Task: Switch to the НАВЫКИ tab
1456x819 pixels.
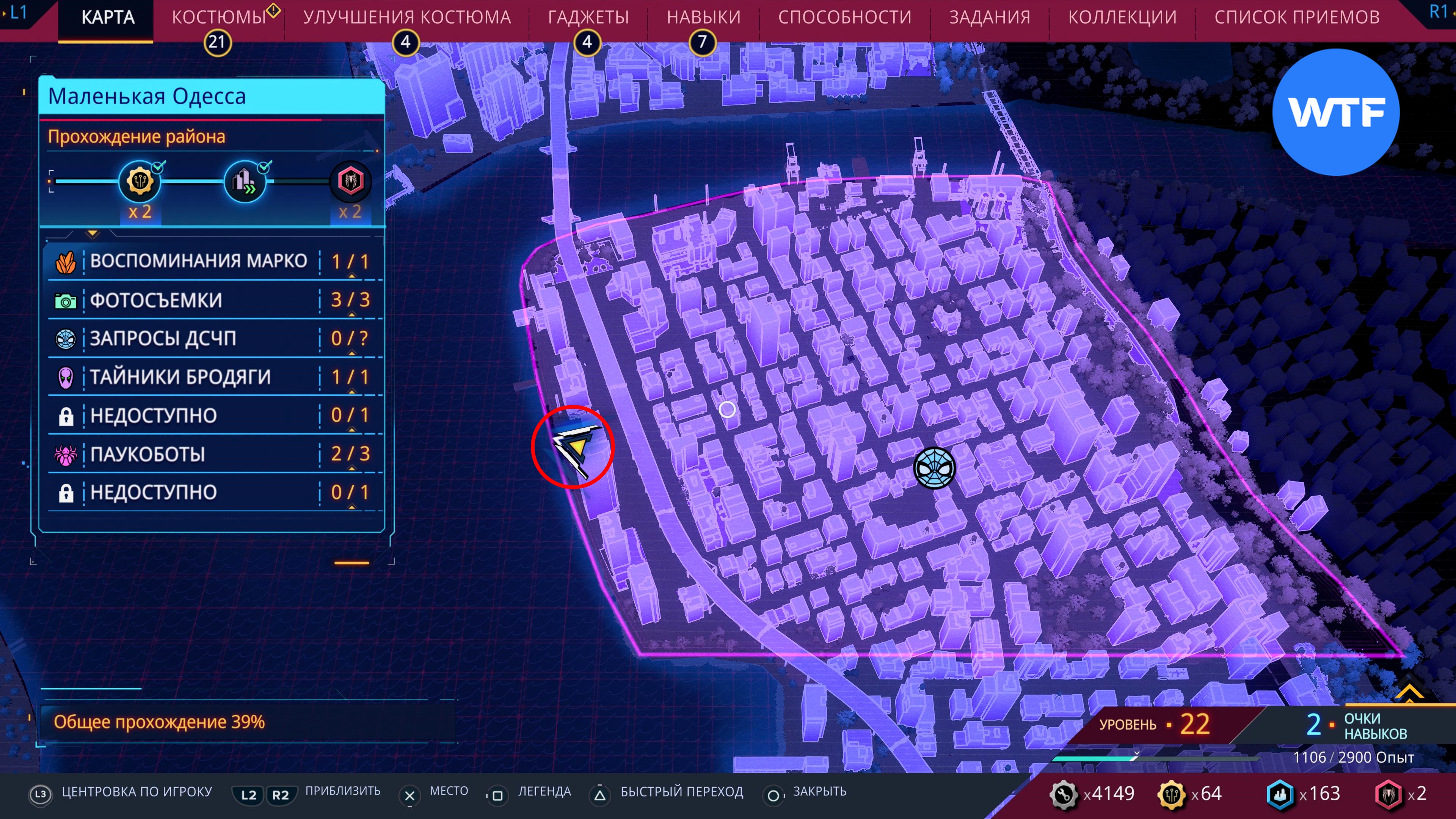Action: pos(703,17)
